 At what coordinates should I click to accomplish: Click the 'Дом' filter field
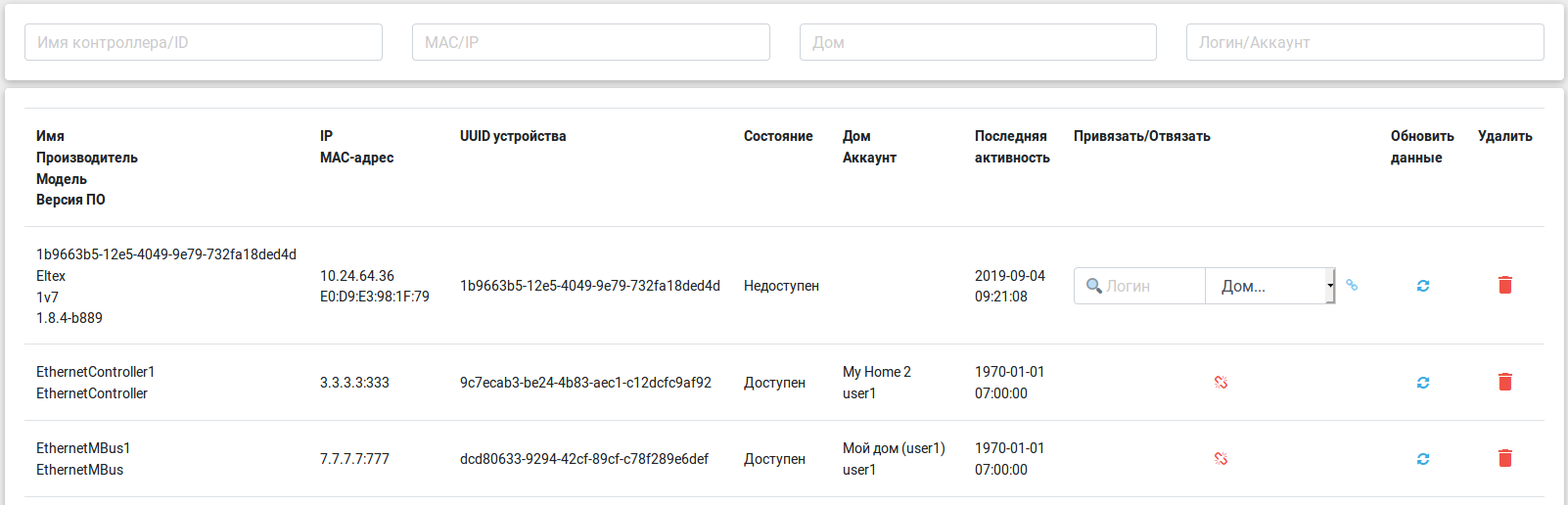coord(978,42)
